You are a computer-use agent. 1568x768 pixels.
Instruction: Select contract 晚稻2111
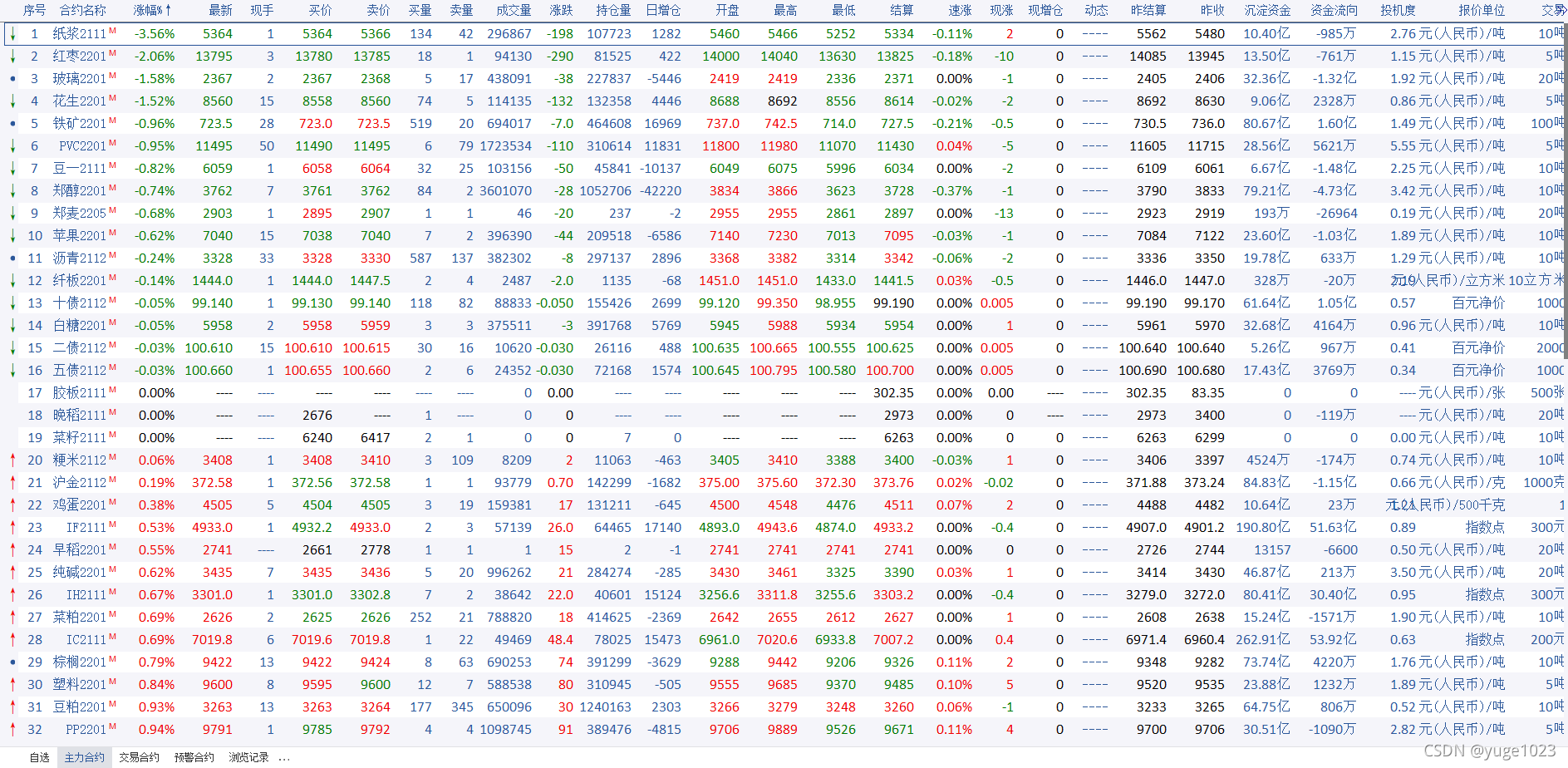coord(79,416)
